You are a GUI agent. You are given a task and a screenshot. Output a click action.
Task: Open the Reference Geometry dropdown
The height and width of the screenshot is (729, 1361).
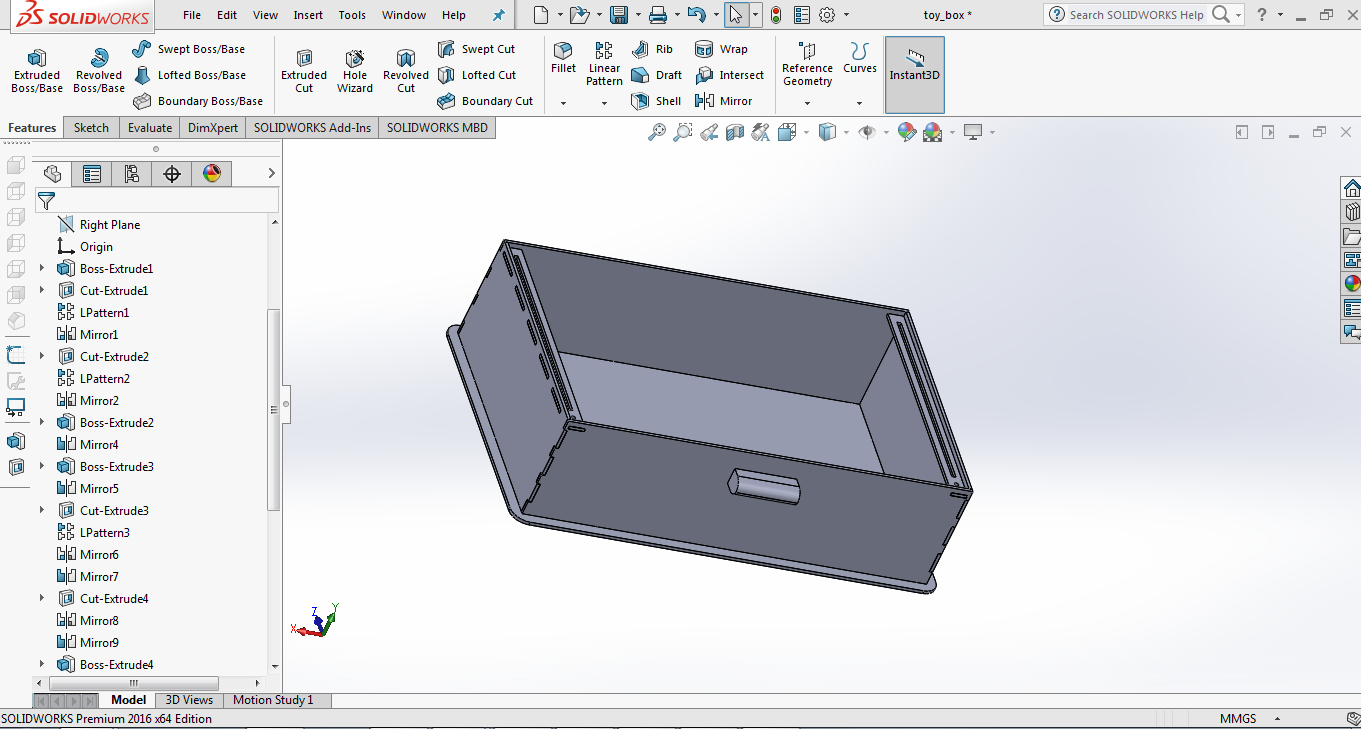pyautogui.click(x=807, y=103)
